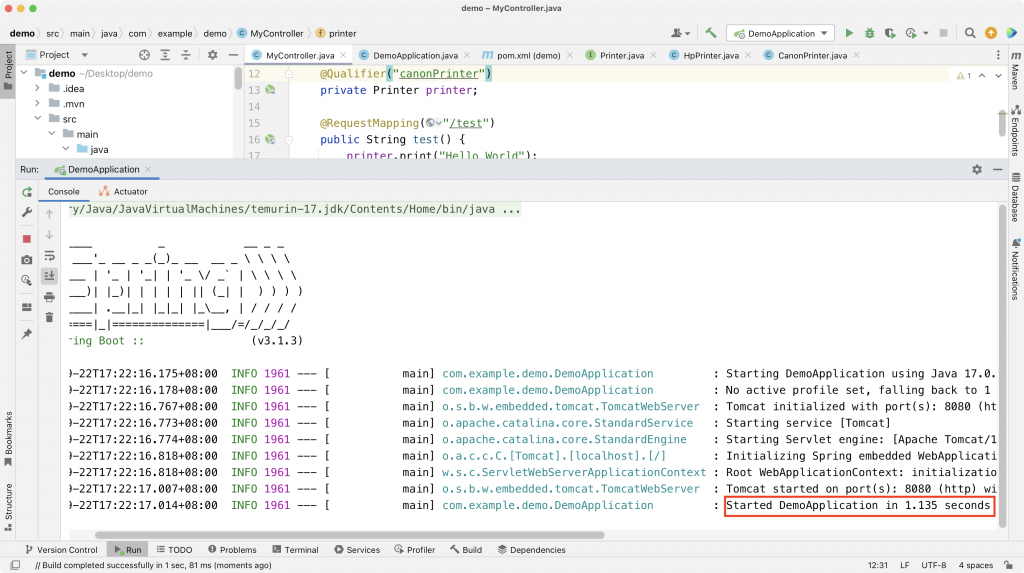The width and height of the screenshot is (1024, 573).
Task: Run with Coverage from the shield icon
Action: click(889, 33)
